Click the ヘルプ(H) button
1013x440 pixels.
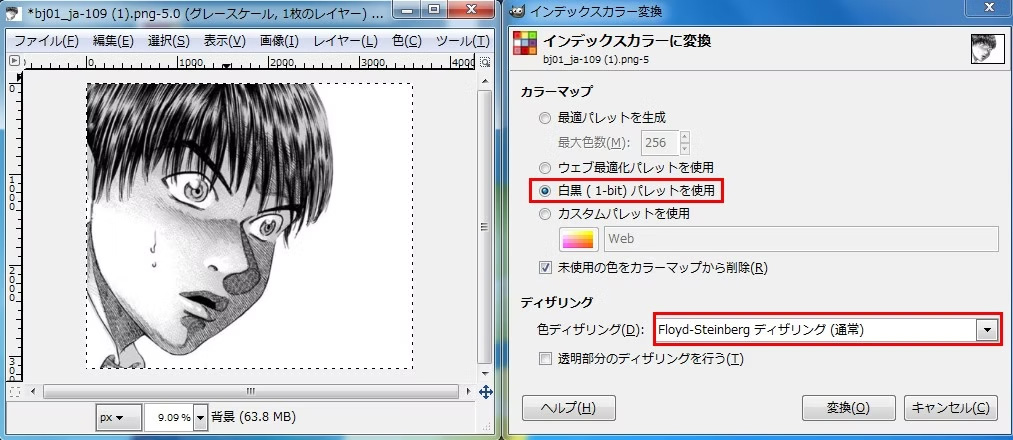click(569, 408)
